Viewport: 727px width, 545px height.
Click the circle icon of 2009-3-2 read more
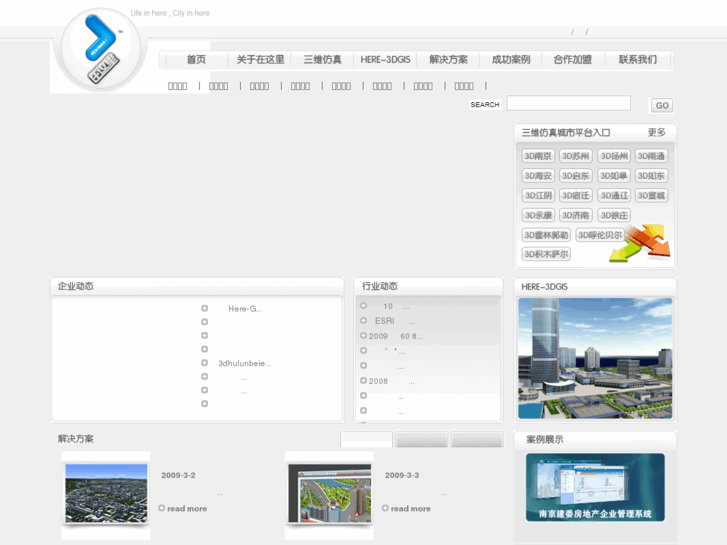click(x=162, y=508)
